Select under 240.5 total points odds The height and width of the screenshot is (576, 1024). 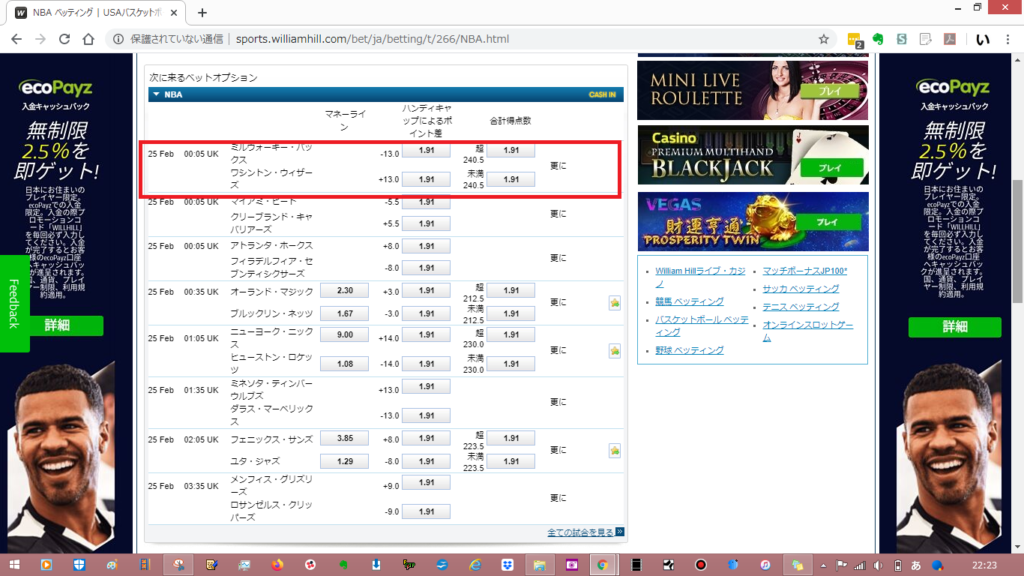click(511, 179)
